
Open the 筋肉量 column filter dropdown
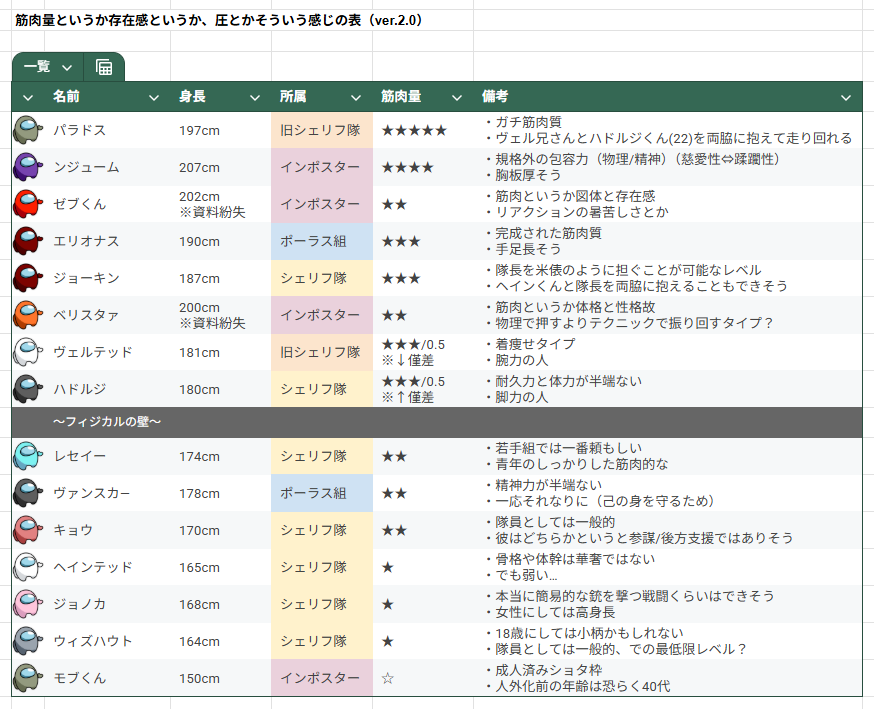coord(457,98)
